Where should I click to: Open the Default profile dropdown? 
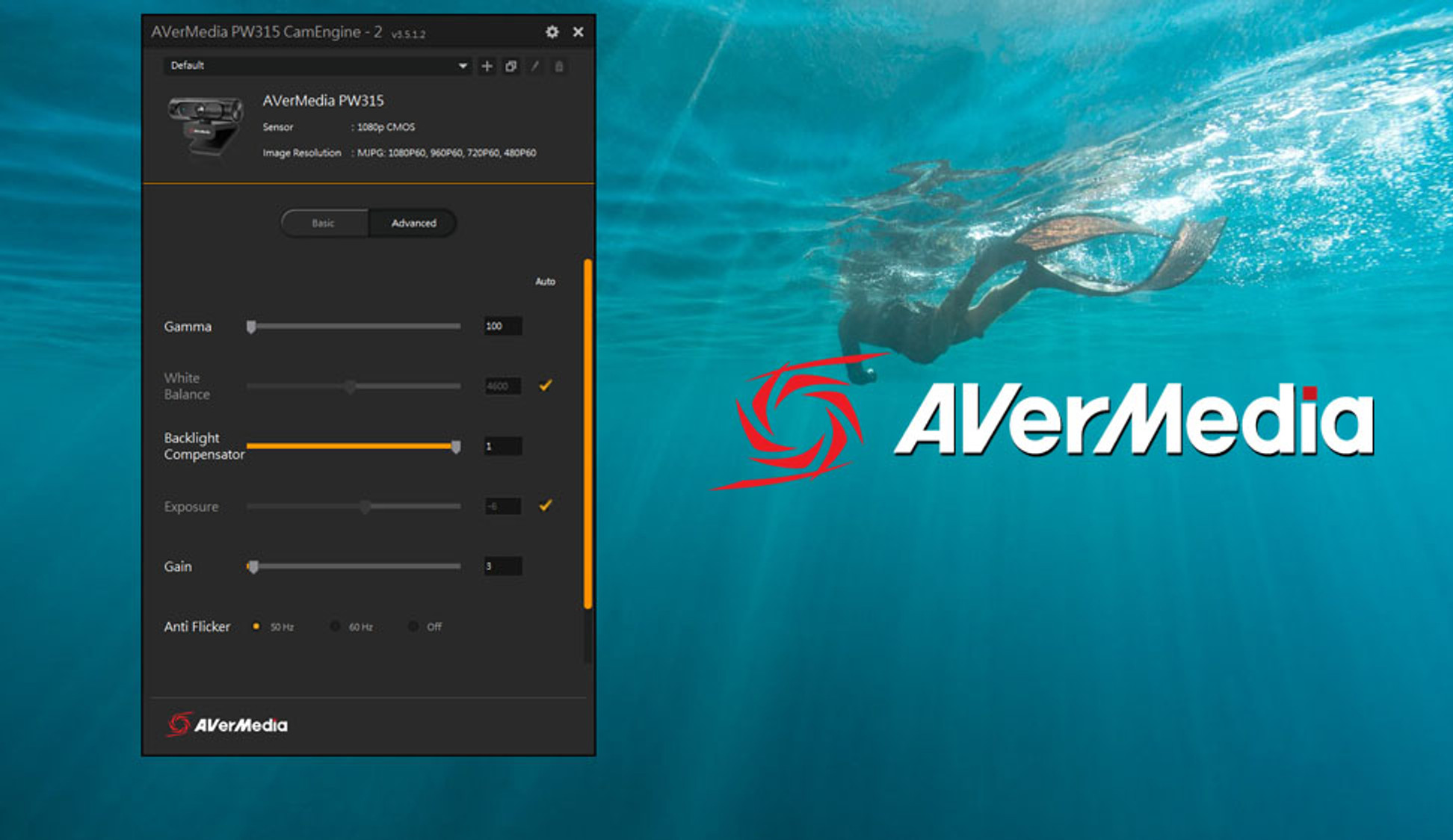318,66
